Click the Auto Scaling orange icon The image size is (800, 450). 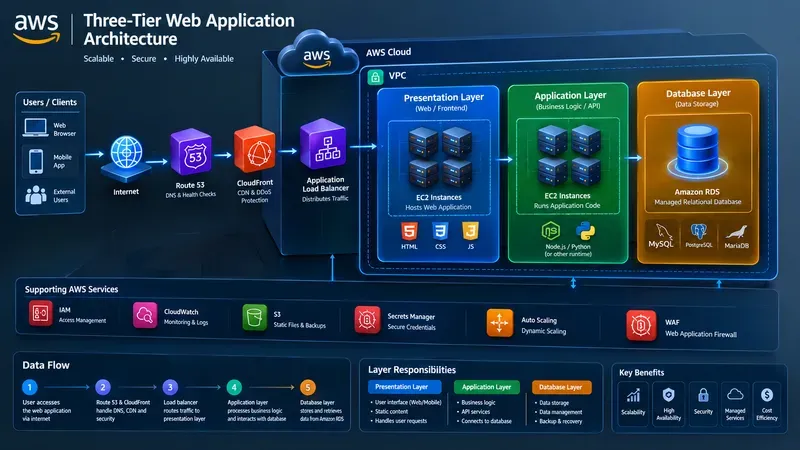pyautogui.click(x=499, y=322)
